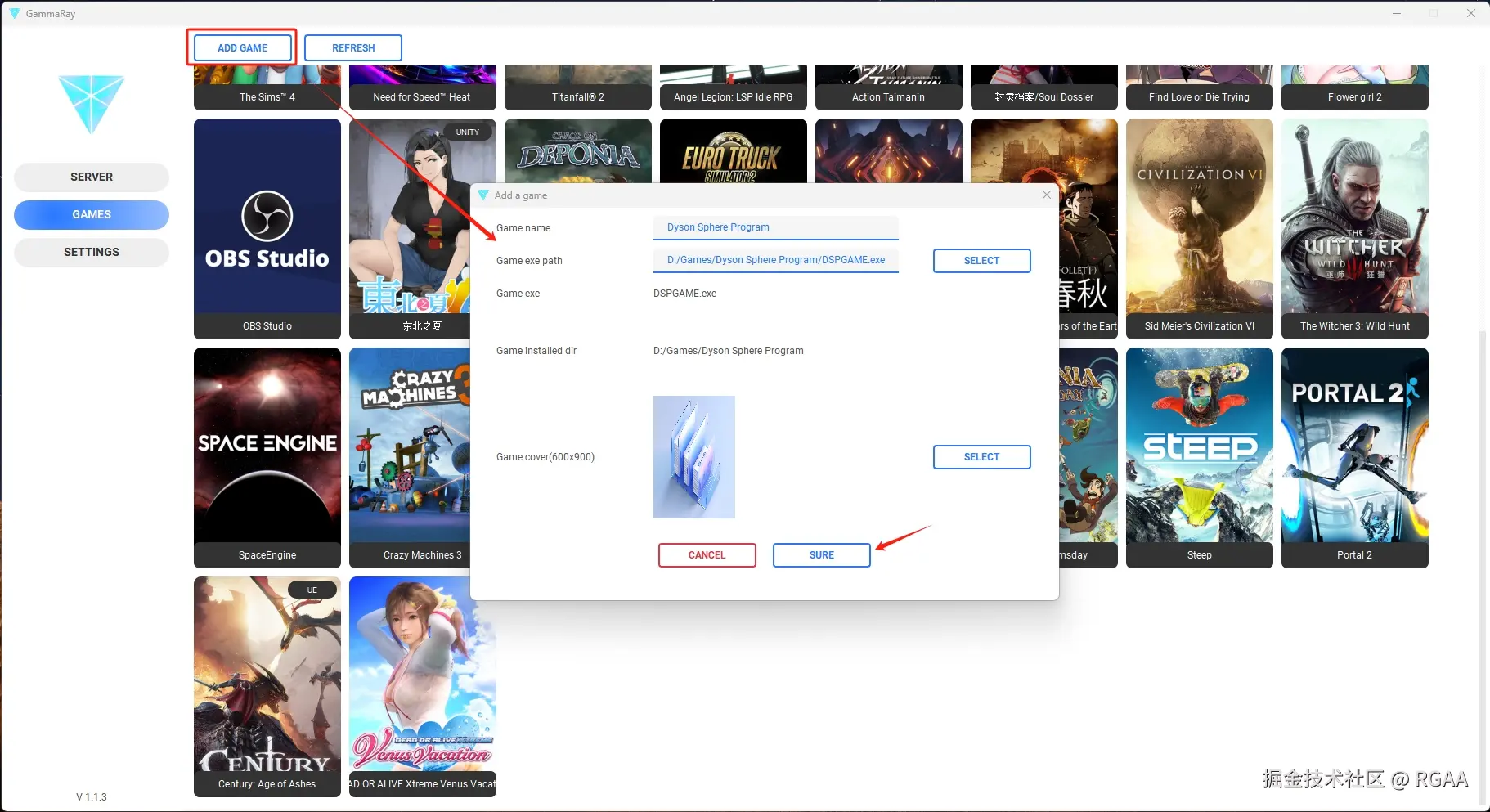Open the Chaos on Deponia card
This screenshot has width=1490, height=812.
pos(578,151)
